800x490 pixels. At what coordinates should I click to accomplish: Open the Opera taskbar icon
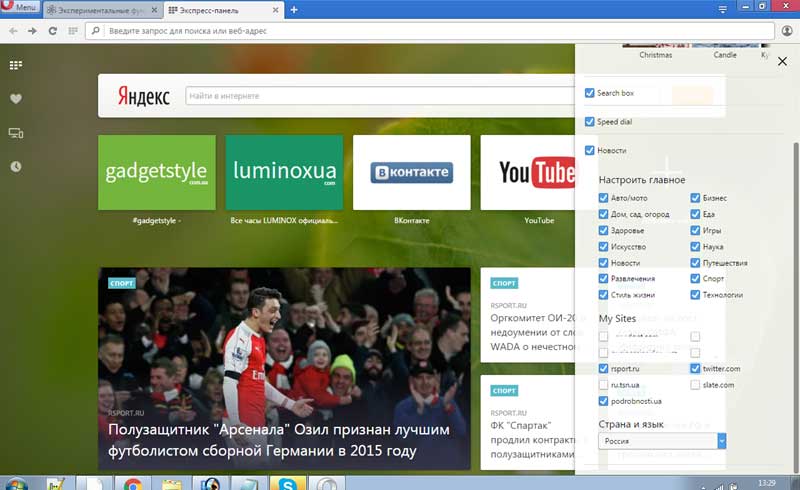[327, 484]
